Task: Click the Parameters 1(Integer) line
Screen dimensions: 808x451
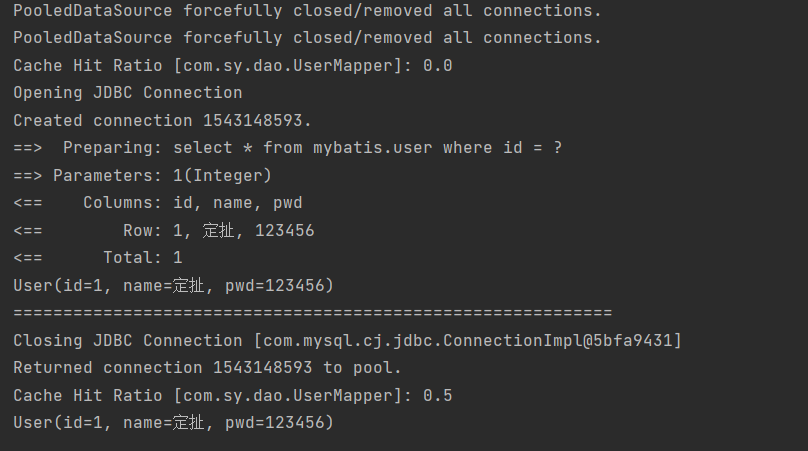Action: pyautogui.click(x=142, y=176)
